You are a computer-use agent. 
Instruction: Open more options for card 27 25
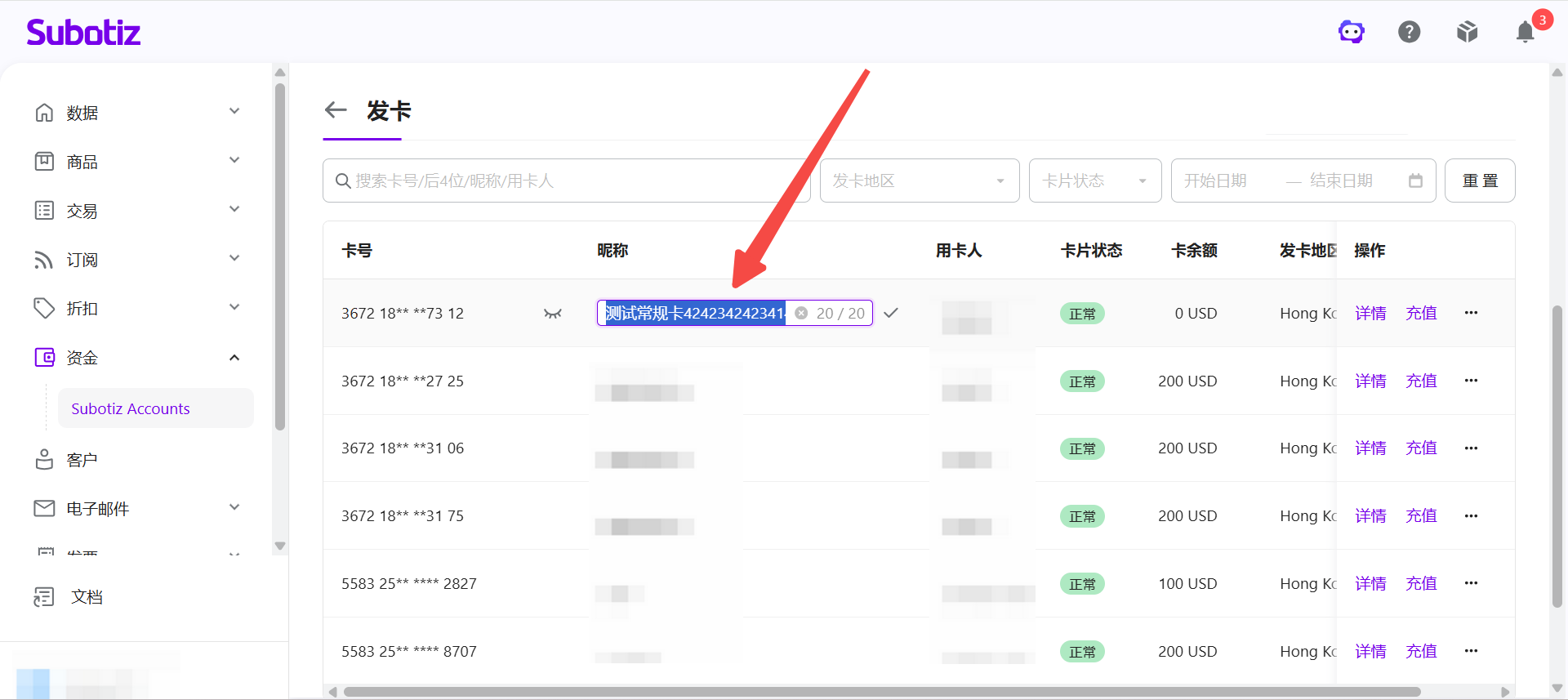tap(1471, 381)
